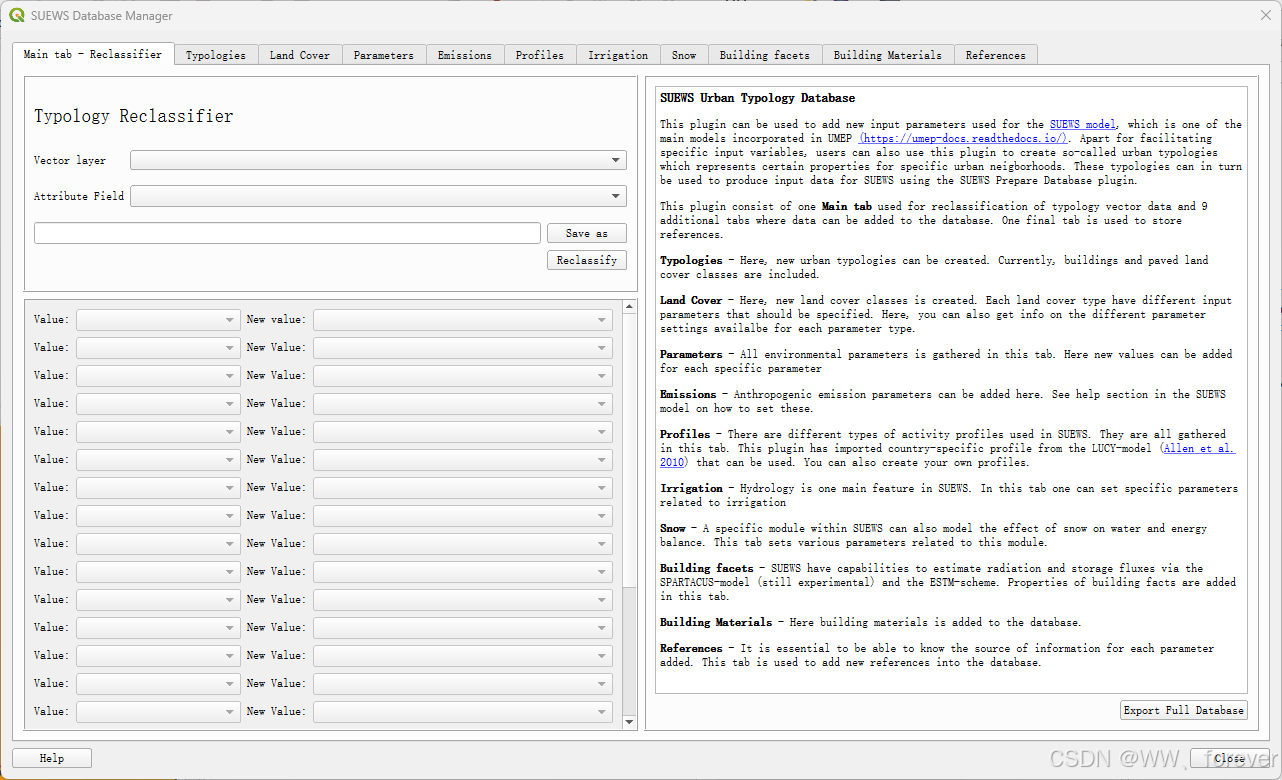Follow the SUEWS model hyperlink

point(1083,125)
